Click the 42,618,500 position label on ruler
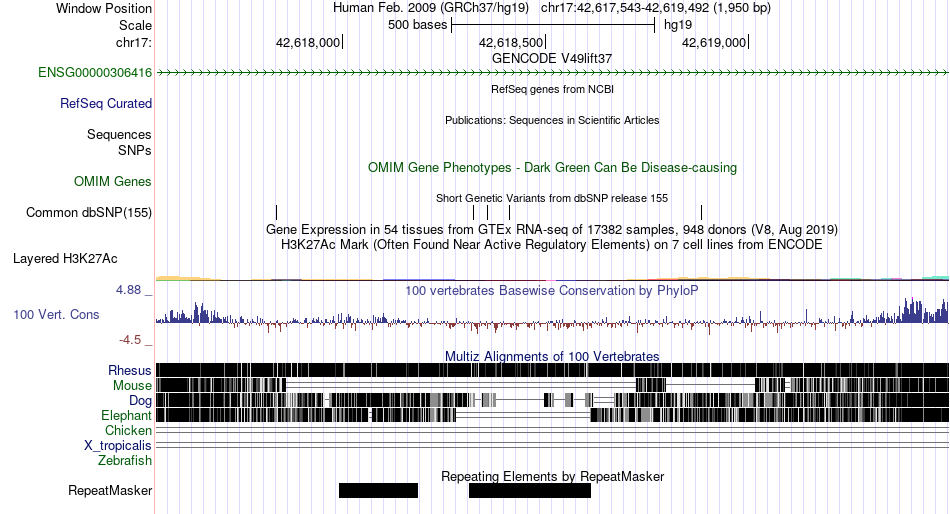The width and height of the screenshot is (950, 514). 511,42
